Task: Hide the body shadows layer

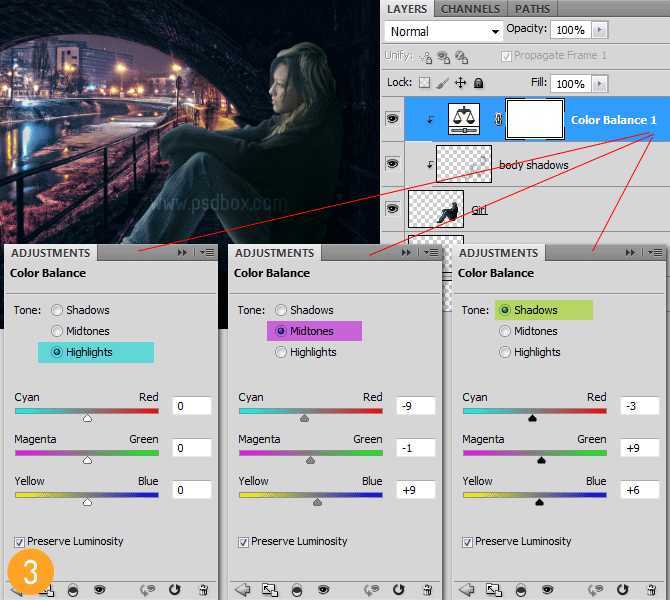Action: [x=392, y=164]
